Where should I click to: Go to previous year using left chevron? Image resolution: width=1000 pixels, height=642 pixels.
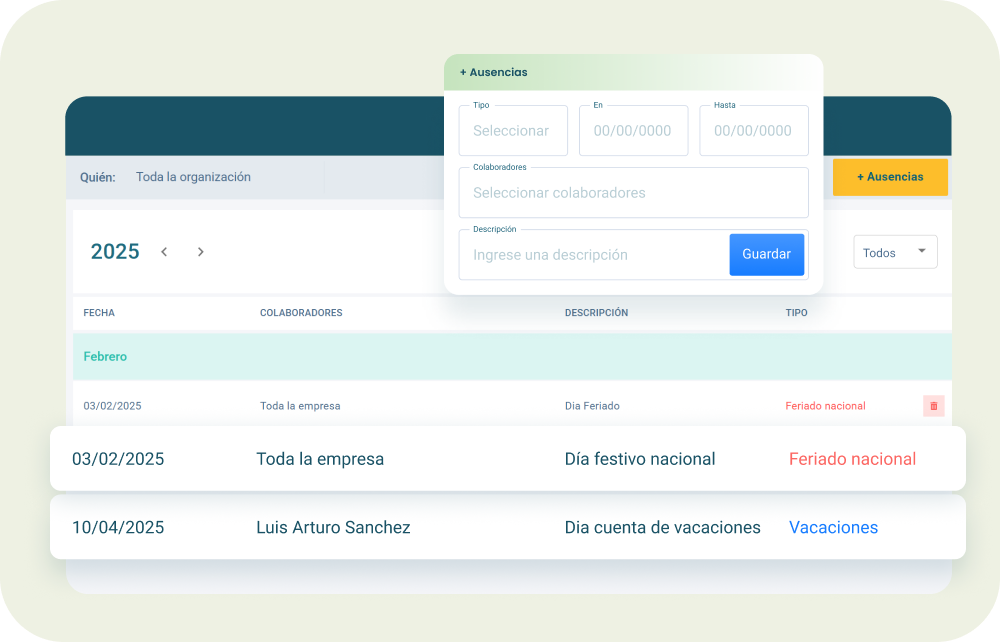(x=164, y=252)
